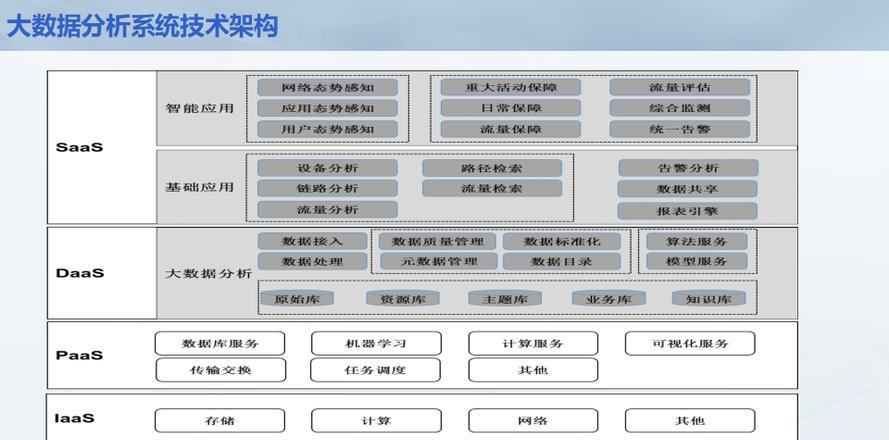
Task: Select the IaaS layer label
Action: click(x=74, y=418)
